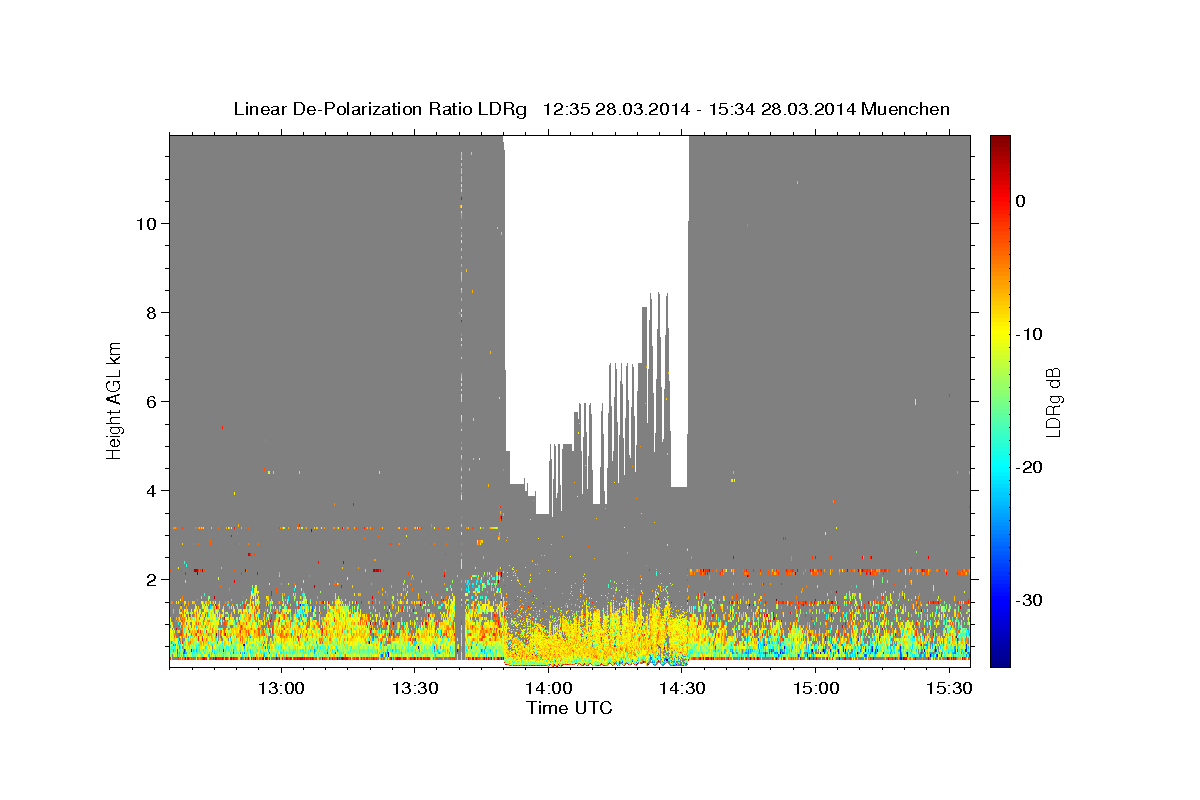Click the 13:30 time tick label
The height and width of the screenshot is (800, 1200).
pyautogui.click(x=415, y=689)
